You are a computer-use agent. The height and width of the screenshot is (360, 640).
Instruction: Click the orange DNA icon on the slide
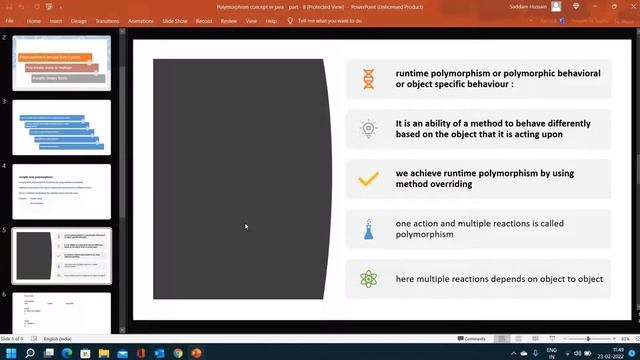368,79
